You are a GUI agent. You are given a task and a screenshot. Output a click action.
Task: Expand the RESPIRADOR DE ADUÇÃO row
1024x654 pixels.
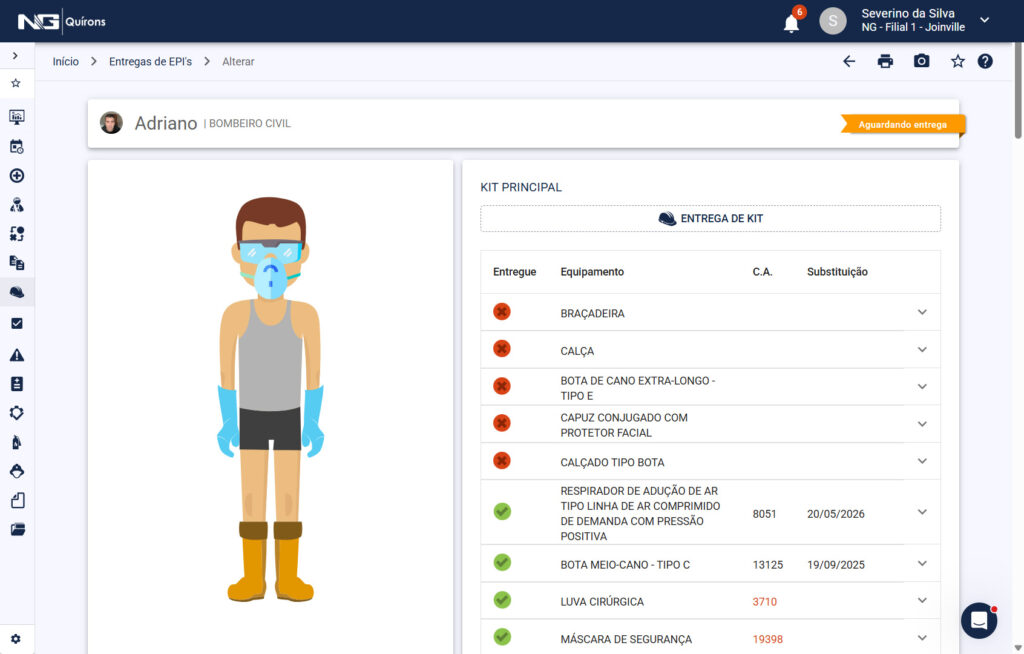point(921,512)
